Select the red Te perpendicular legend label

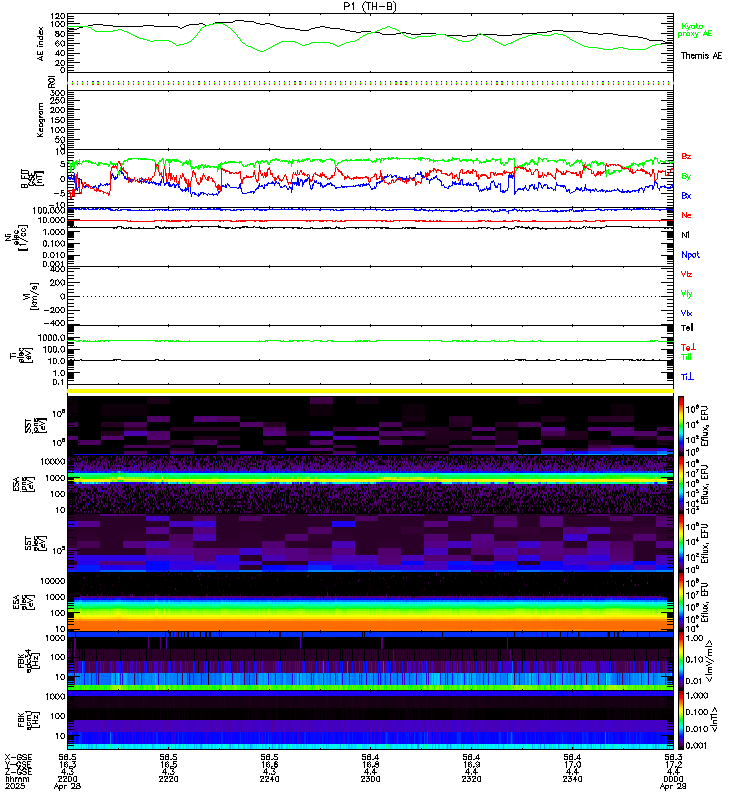(688, 347)
